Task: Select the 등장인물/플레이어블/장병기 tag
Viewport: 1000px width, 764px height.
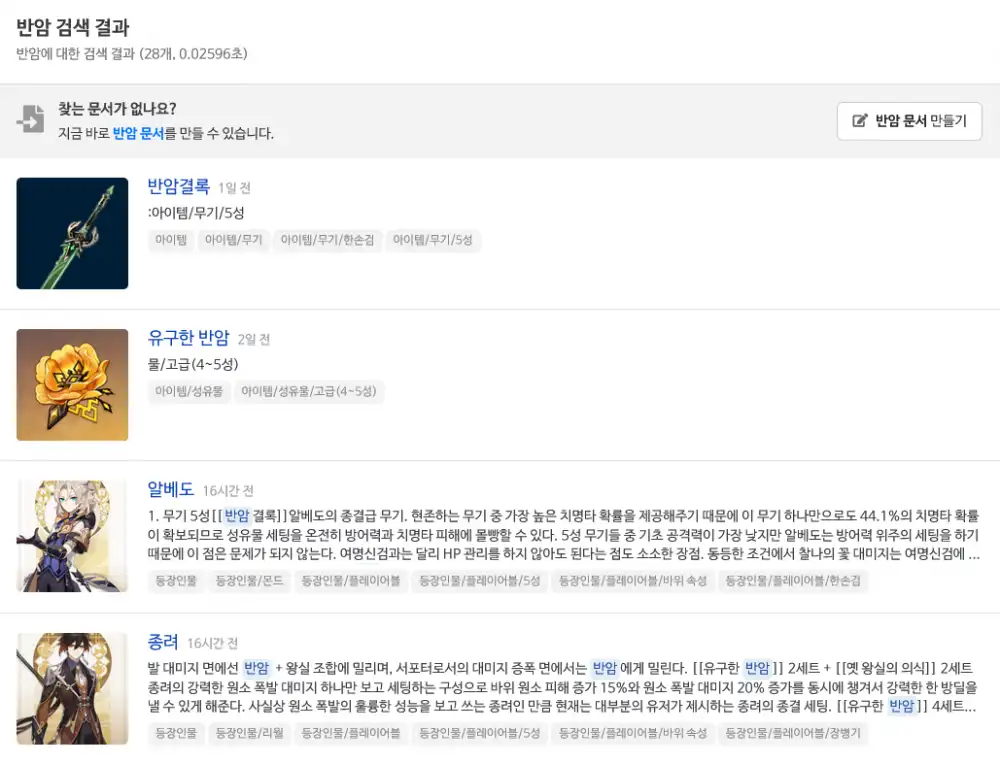Action: click(x=793, y=733)
